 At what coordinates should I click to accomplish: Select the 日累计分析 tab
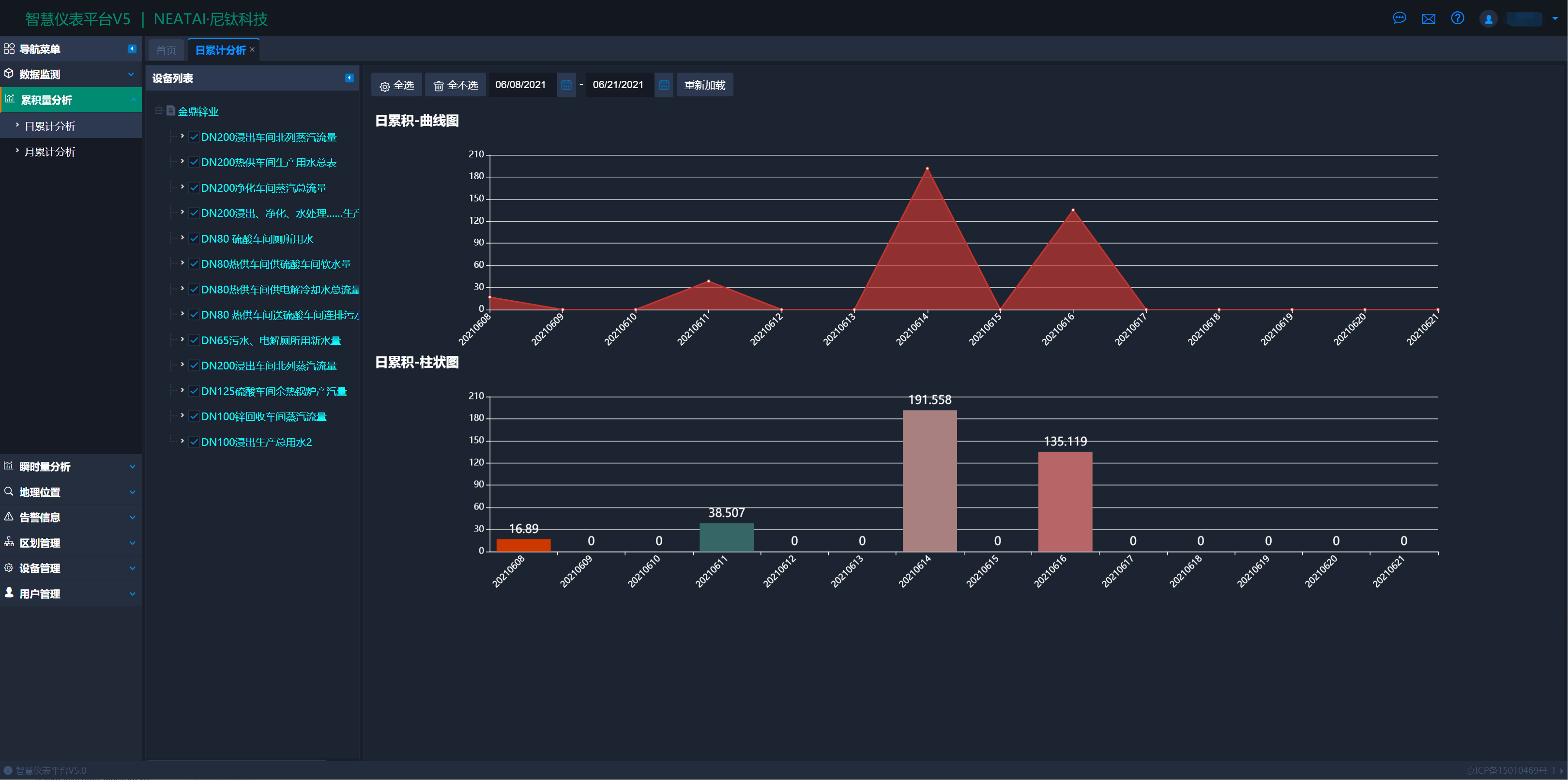click(x=220, y=50)
